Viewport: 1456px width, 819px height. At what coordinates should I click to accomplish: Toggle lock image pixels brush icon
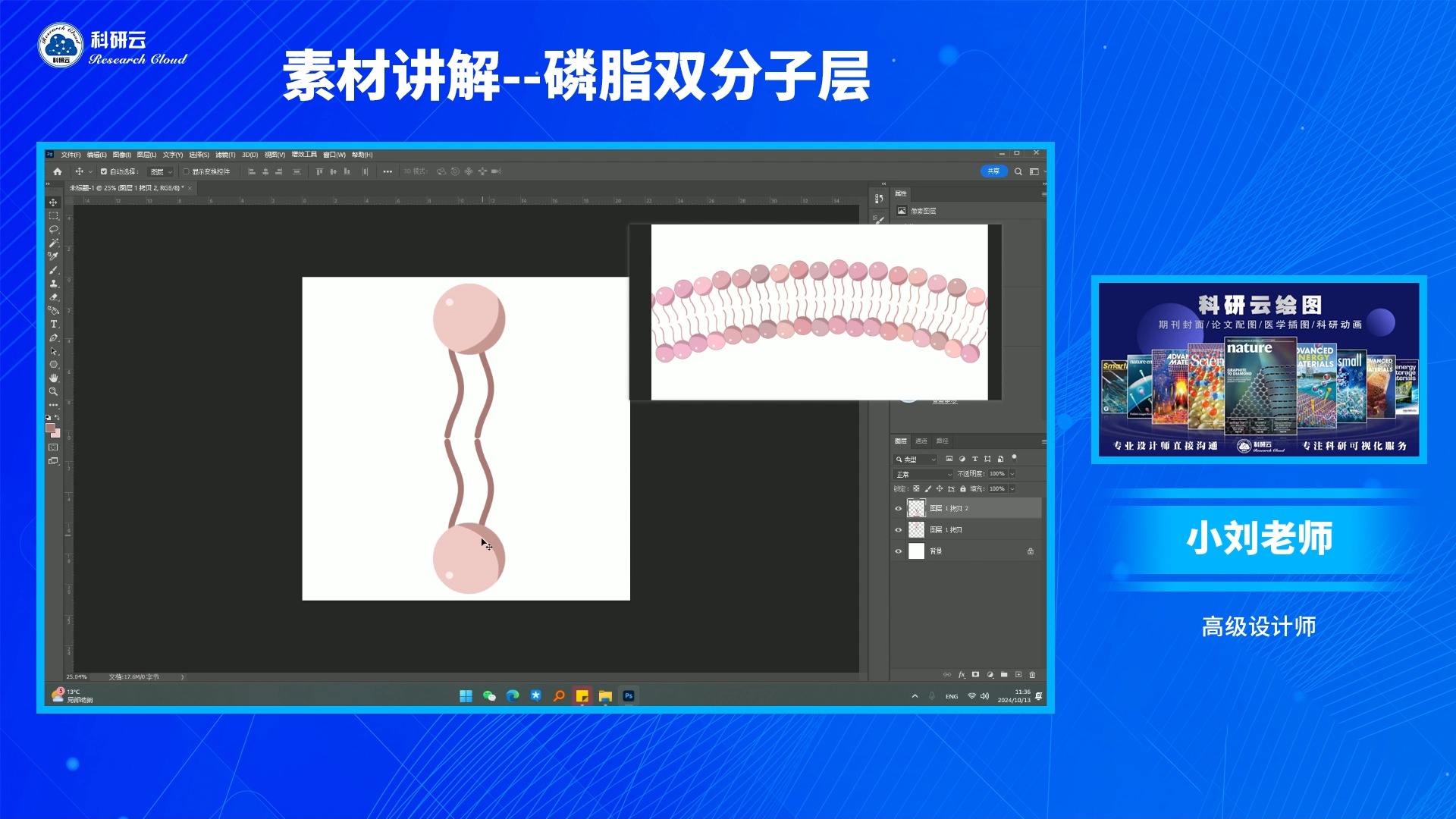click(927, 488)
